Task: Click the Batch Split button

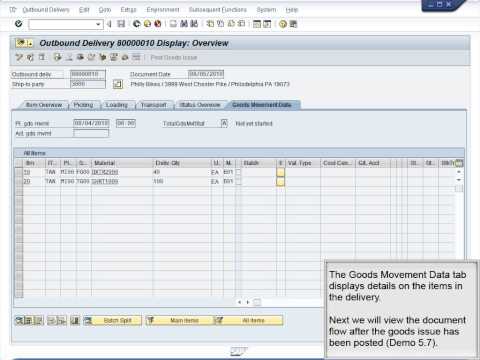Action: click(113, 320)
